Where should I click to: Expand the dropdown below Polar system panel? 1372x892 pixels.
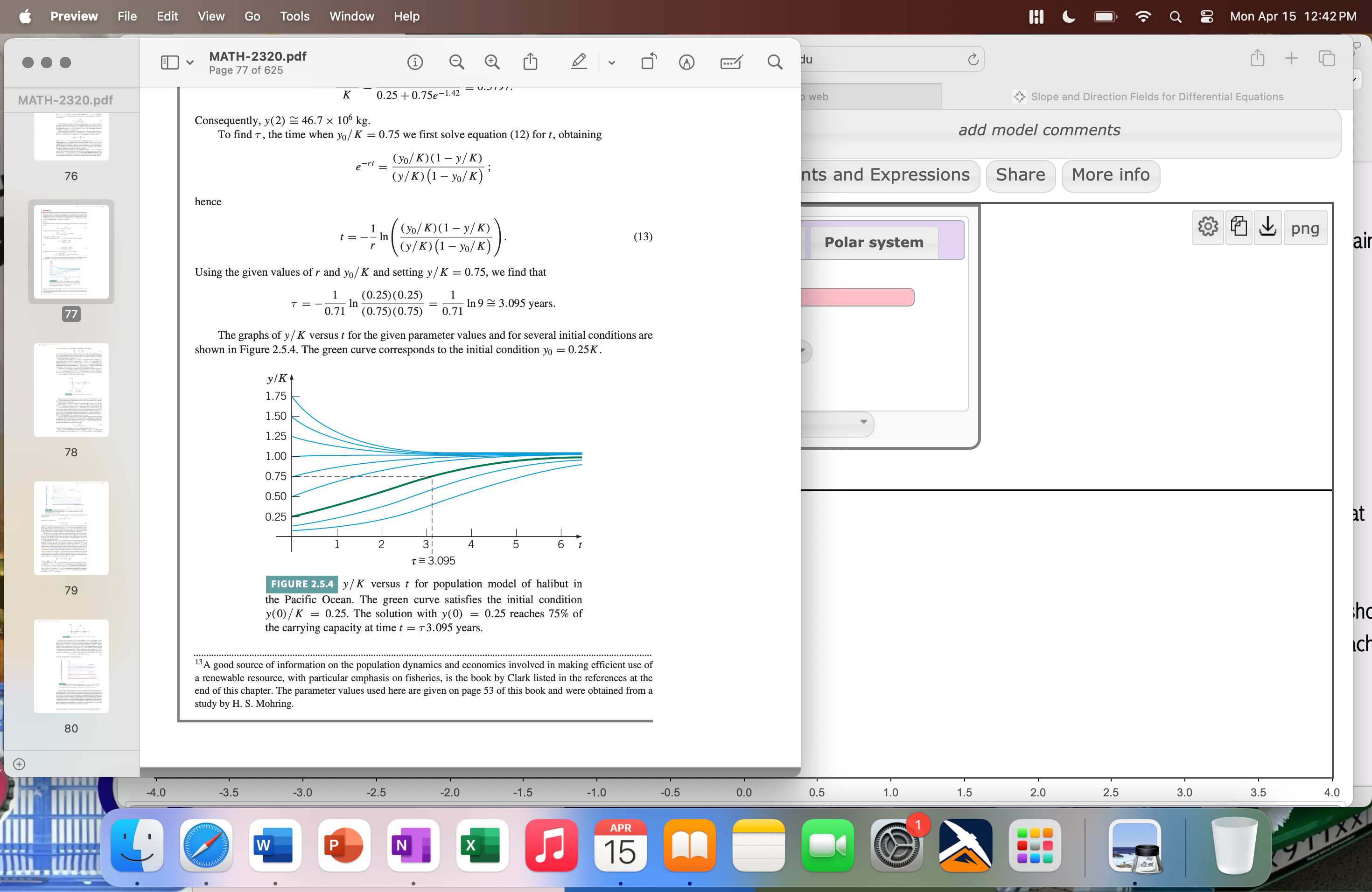pos(863,422)
